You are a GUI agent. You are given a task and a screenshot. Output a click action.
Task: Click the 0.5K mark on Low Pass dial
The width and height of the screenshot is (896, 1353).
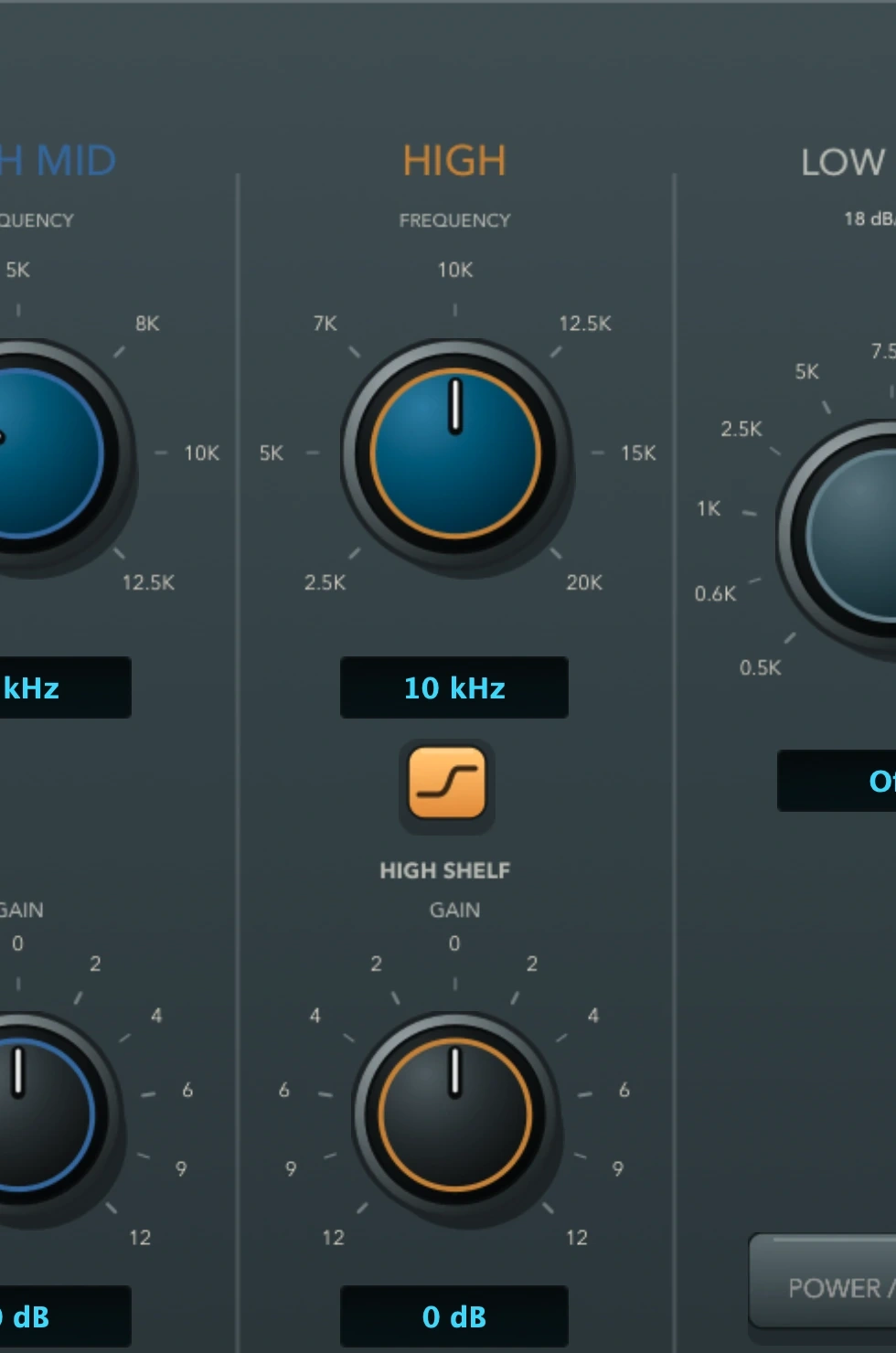[x=761, y=667]
